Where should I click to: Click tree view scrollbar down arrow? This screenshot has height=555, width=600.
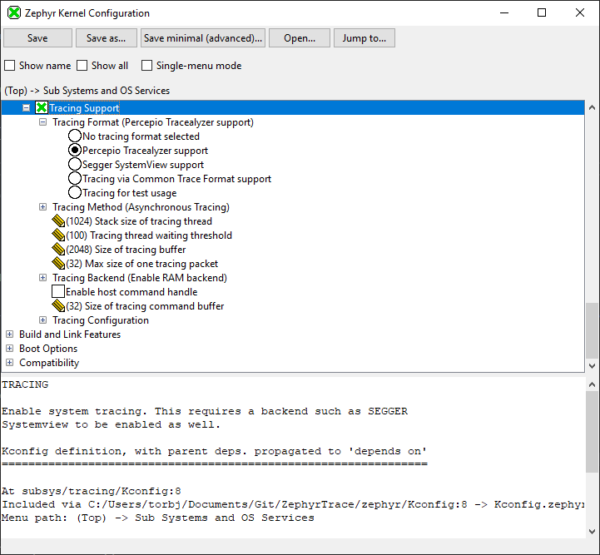[x=592, y=366]
